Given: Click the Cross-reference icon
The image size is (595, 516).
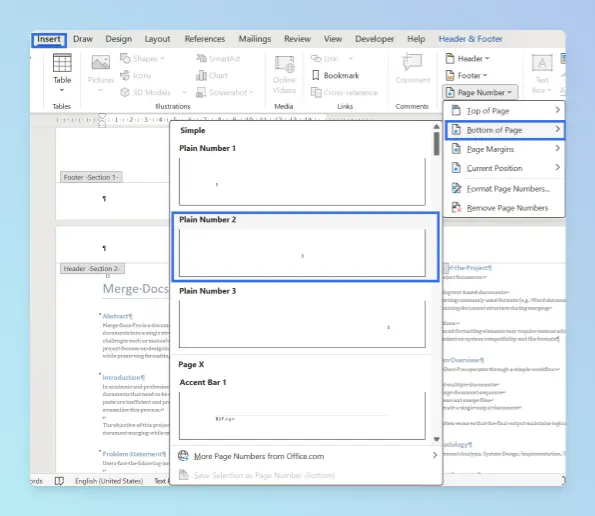Looking at the screenshot, I should (316, 92).
